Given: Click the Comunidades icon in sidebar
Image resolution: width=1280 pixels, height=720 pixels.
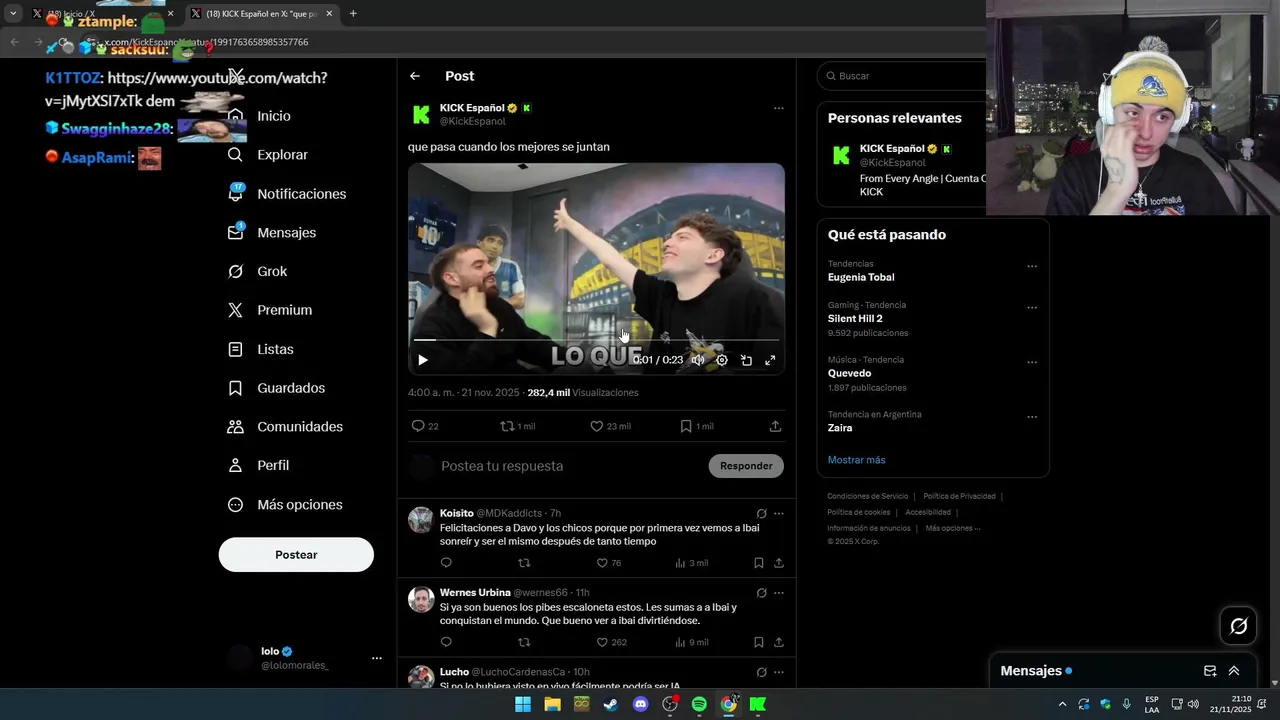Looking at the screenshot, I should point(235,427).
